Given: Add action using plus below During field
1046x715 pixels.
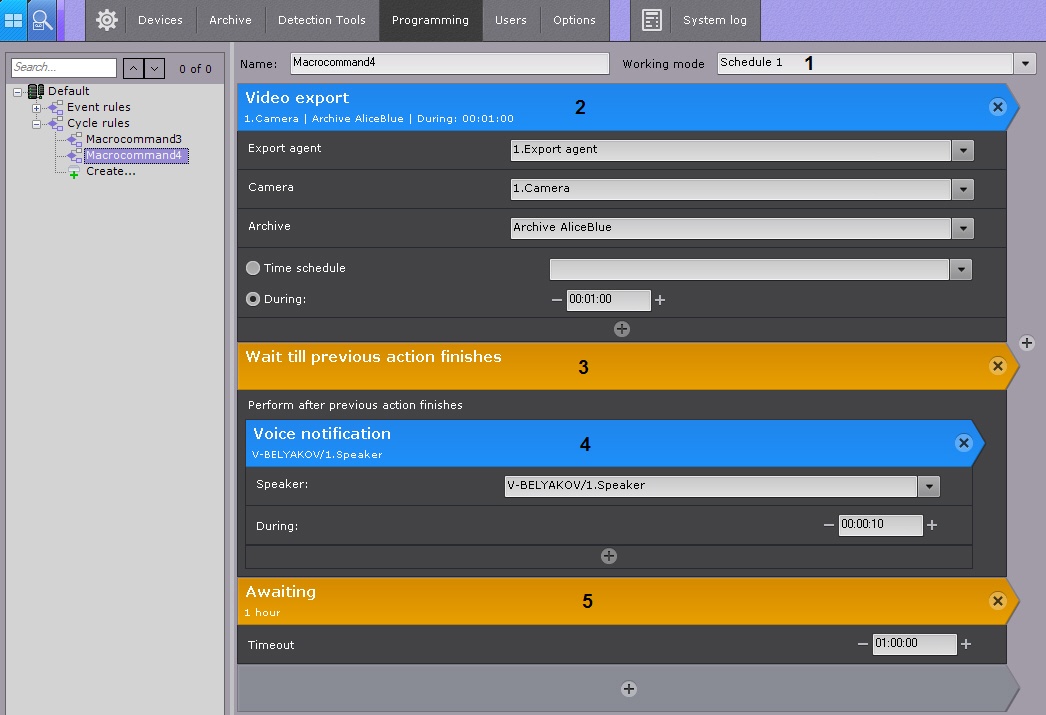Looking at the screenshot, I should coord(621,329).
